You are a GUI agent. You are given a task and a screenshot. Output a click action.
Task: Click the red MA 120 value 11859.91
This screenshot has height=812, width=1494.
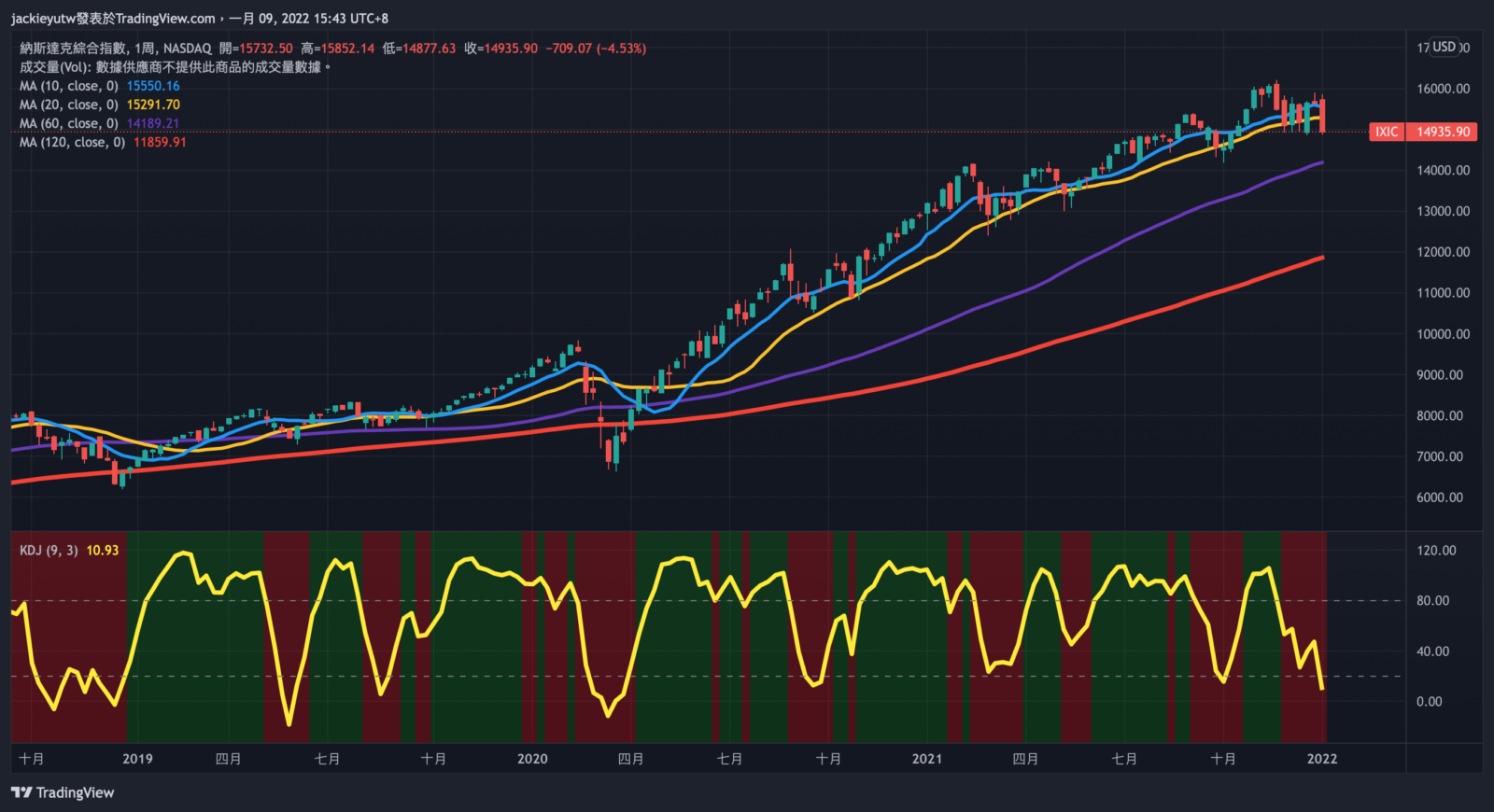(160, 142)
